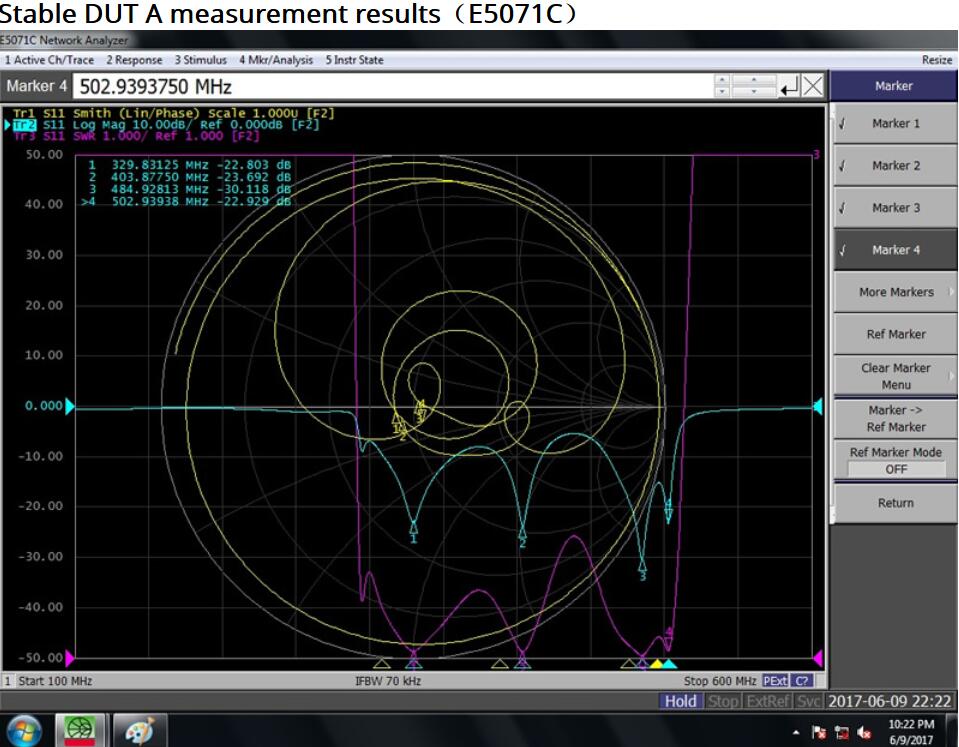Click the wide step-up arrow in the entry bar

(754, 81)
